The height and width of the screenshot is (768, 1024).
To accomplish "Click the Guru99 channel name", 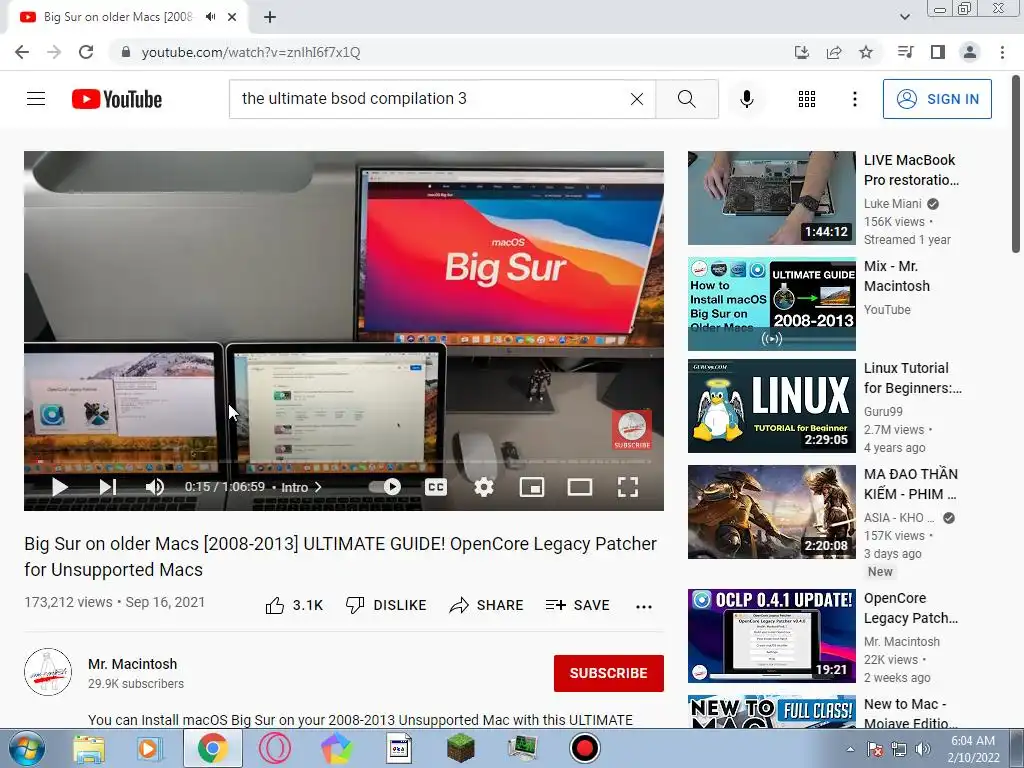I will pyautogui.click(x=883, y=411).
